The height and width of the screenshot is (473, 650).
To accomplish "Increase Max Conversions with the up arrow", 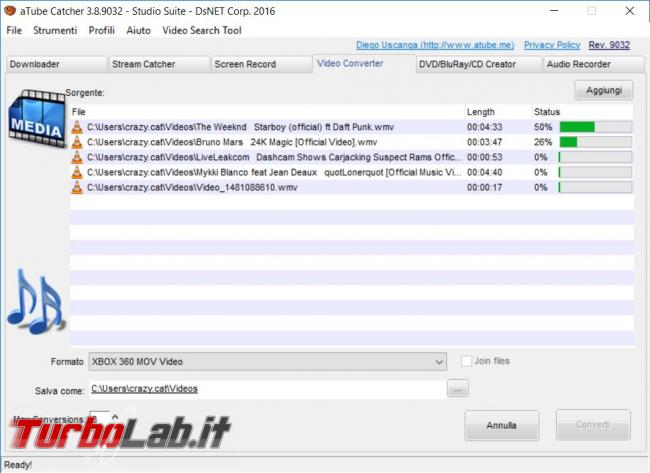I will pos(115,416).
